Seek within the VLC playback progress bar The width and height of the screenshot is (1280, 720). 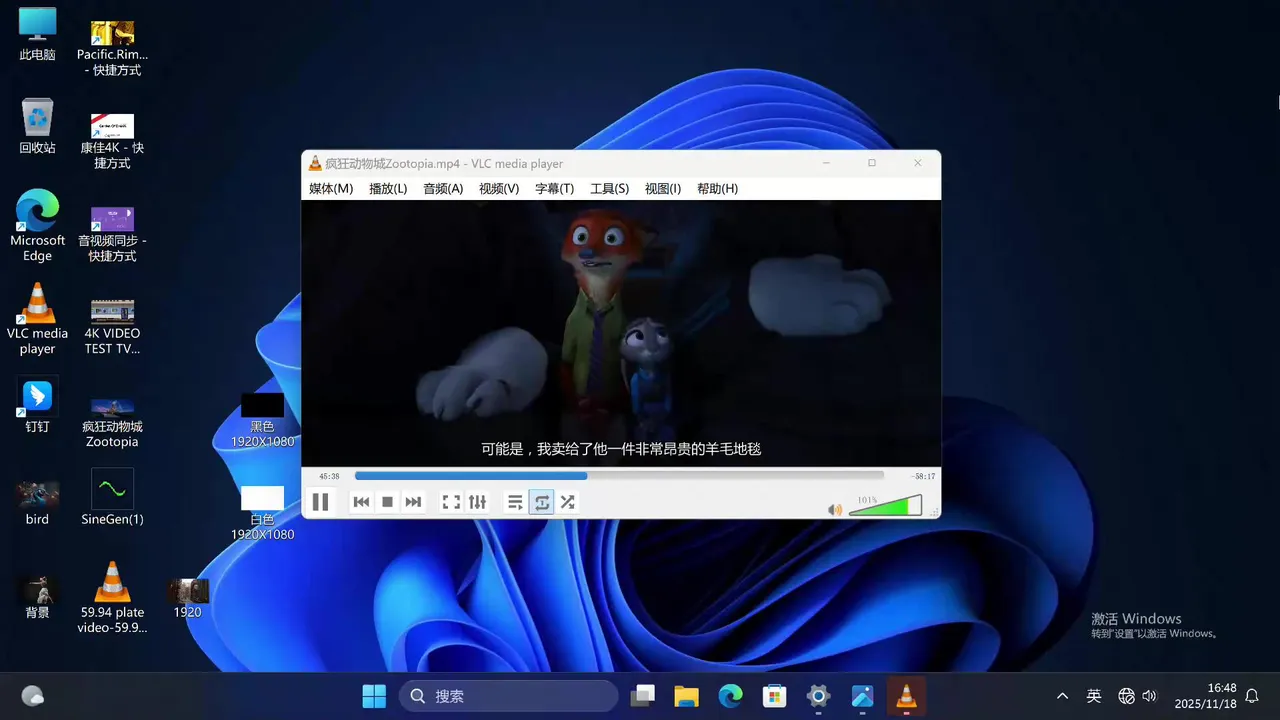click(x=619, y=476)
